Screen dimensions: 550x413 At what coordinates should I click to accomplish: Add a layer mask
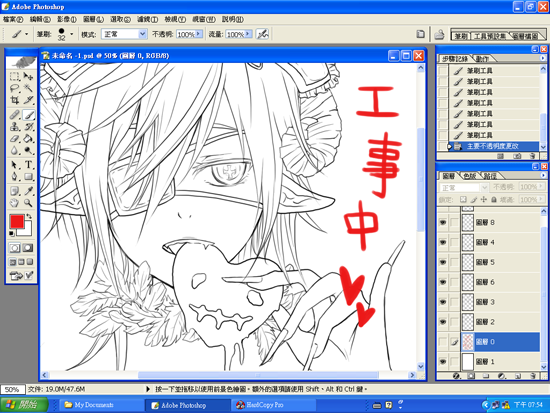pyautogui.click(x=471, y=376)
